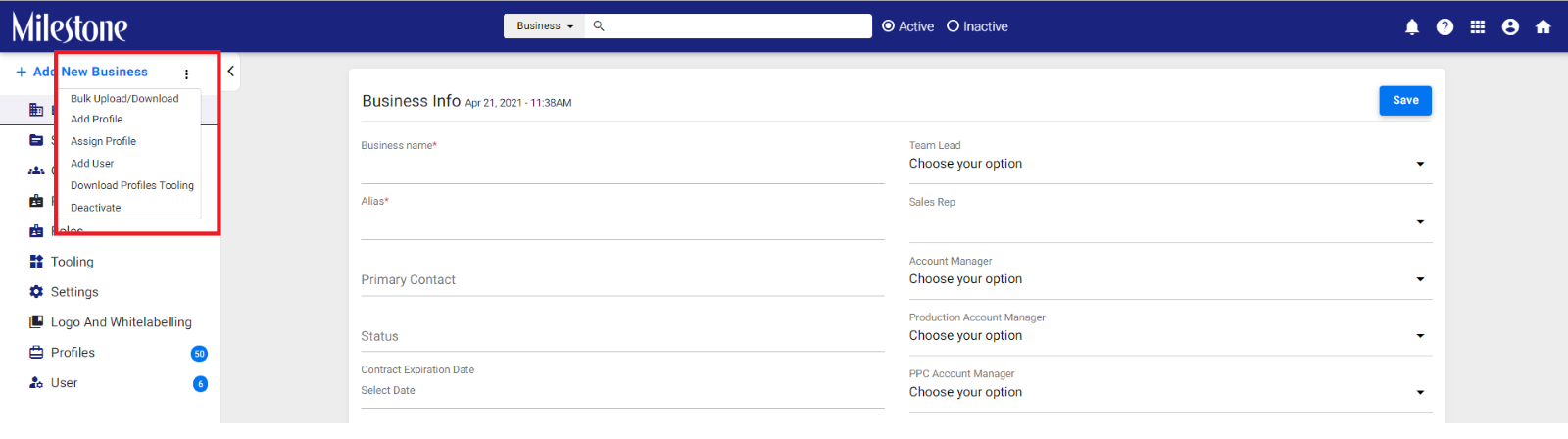This screenshot has height=439, width=1568.
Task: Open Settings in the sidebar
Action: point(74,292)
